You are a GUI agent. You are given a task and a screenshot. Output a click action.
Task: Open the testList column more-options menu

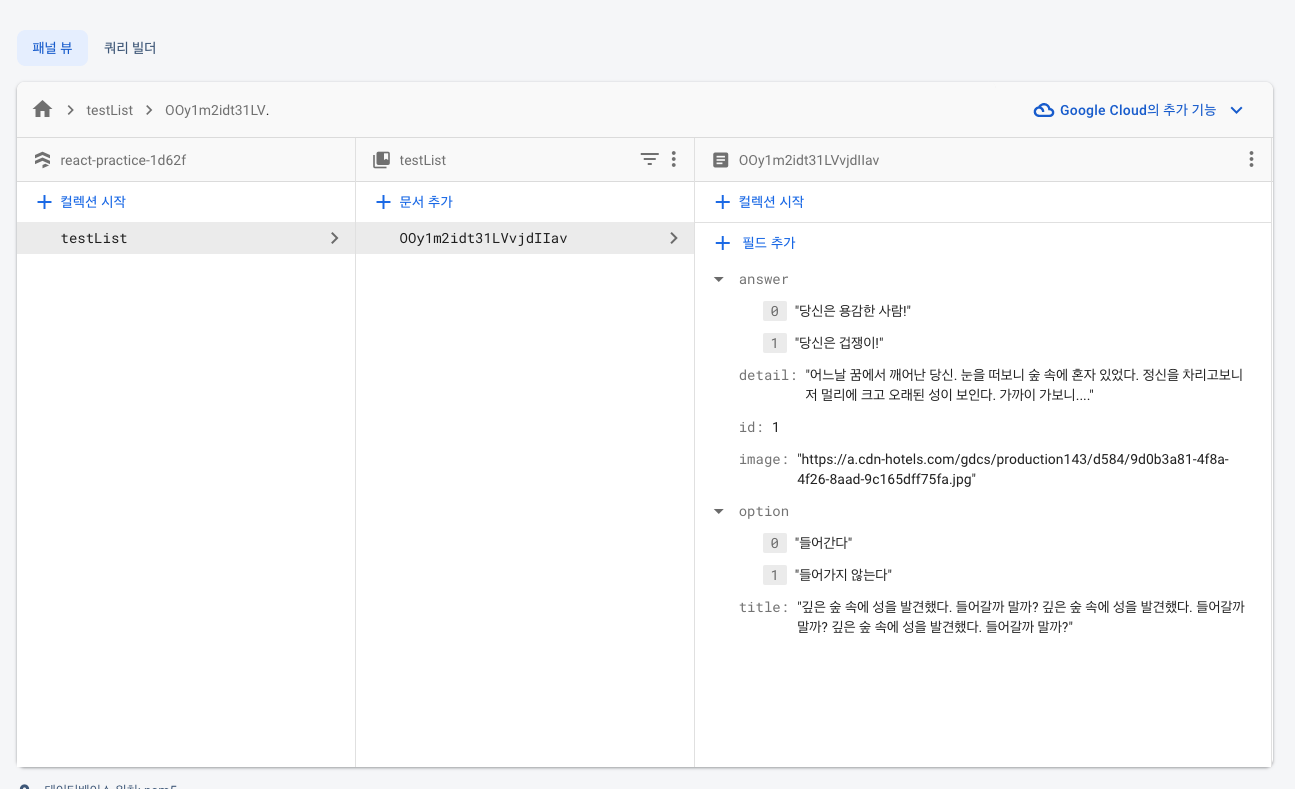pos(674,159)
